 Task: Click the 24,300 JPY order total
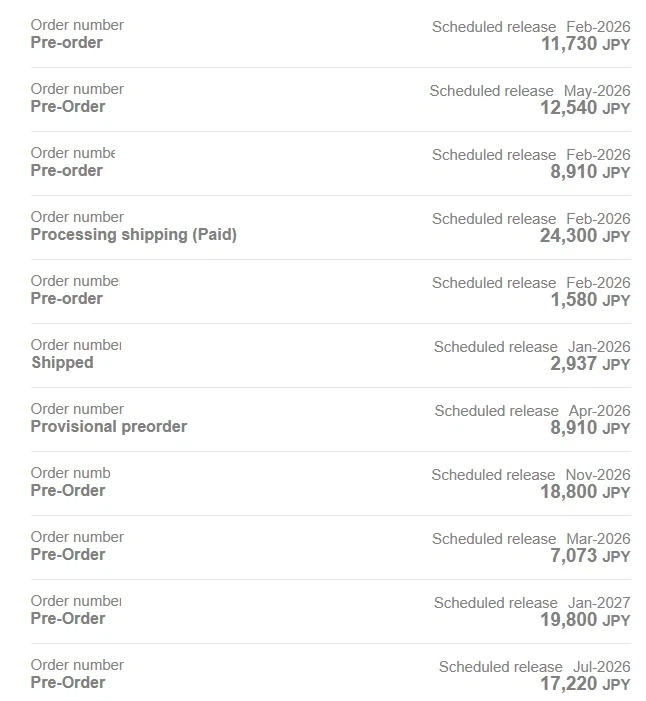(585, 236)
